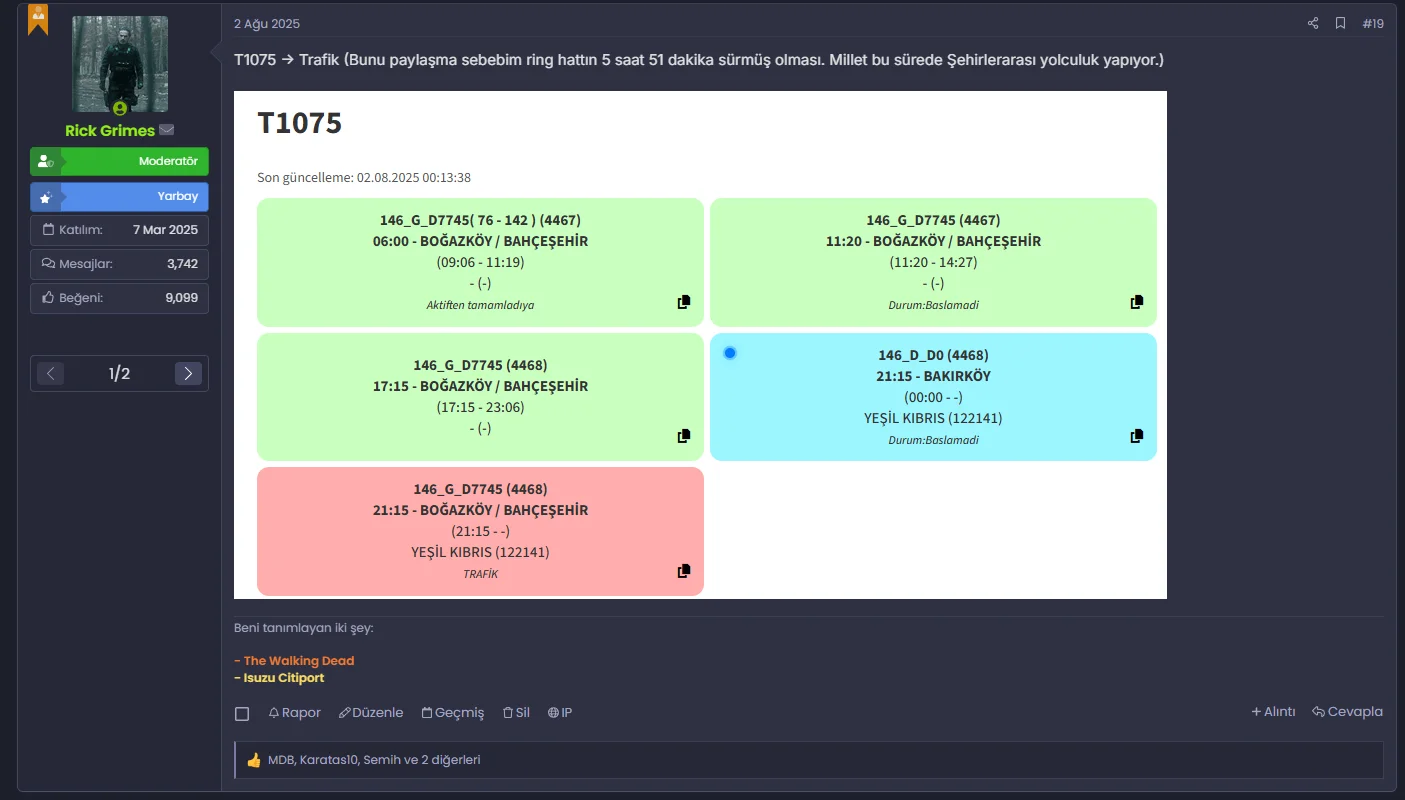Go to next page in the 1/2 pager
The image size is (1405, 800).
click(188, 374)
